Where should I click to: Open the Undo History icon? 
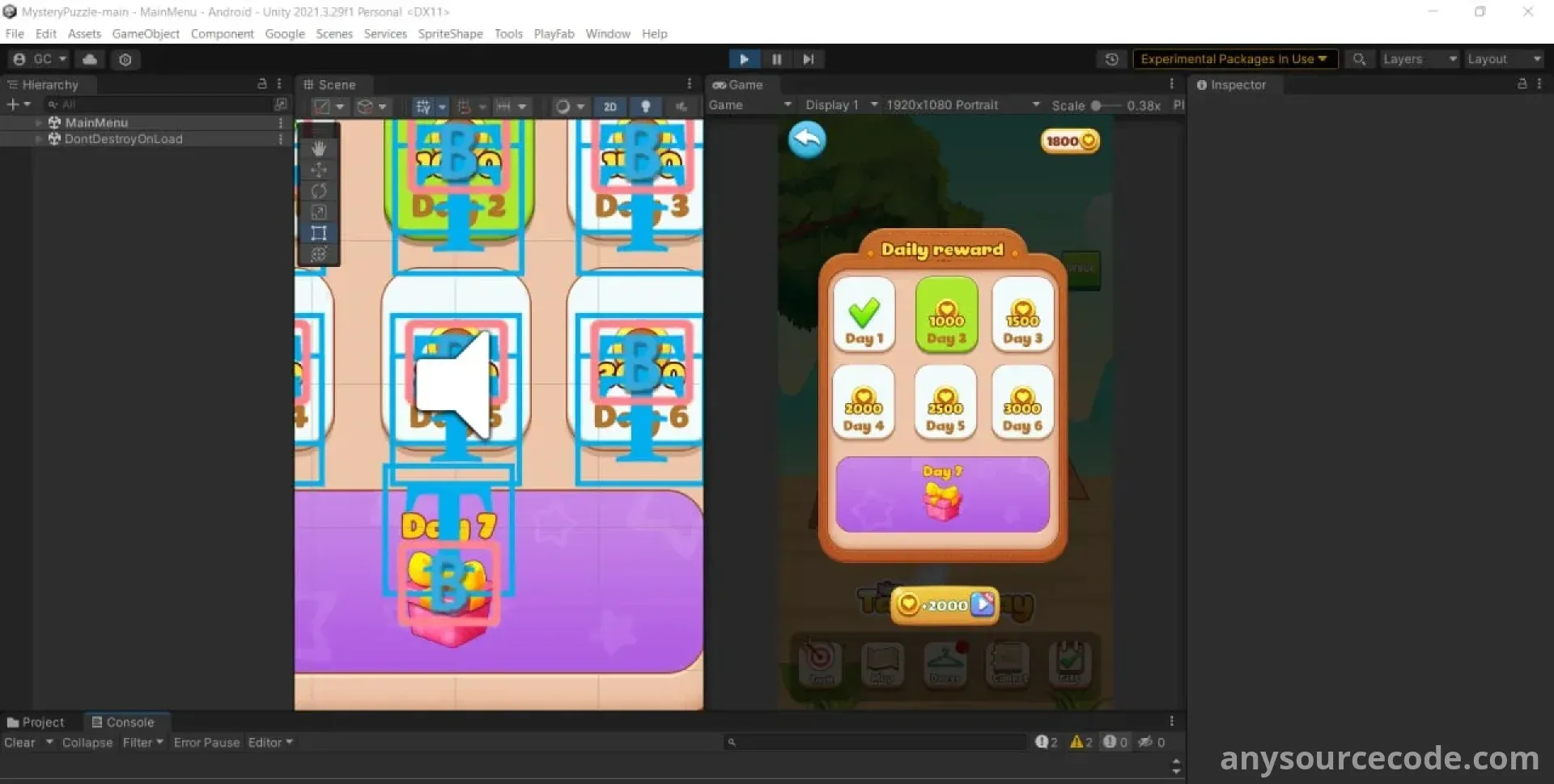point(1111,59)
